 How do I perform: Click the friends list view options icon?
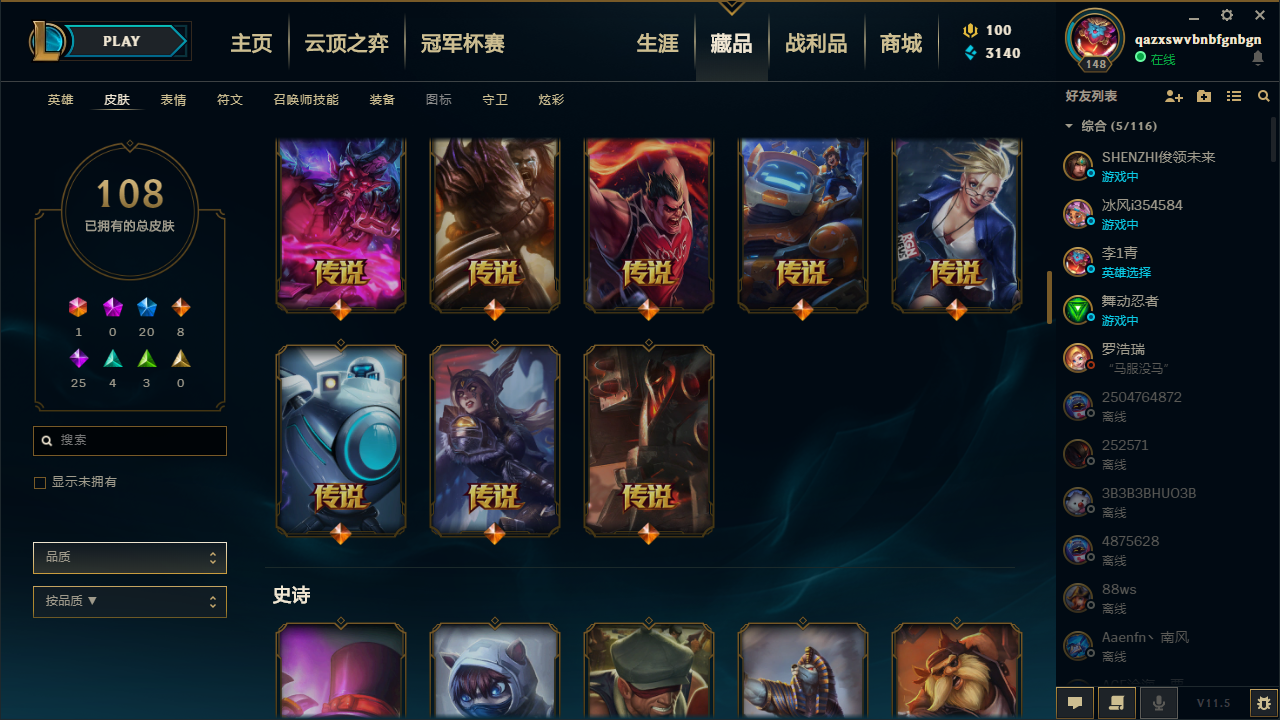pos(1234,96)
